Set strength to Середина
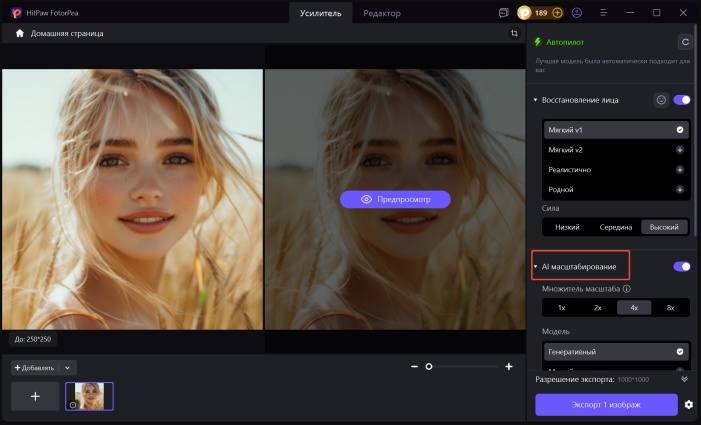The height and width of the screenshot is (425, 701). (616, 227)
